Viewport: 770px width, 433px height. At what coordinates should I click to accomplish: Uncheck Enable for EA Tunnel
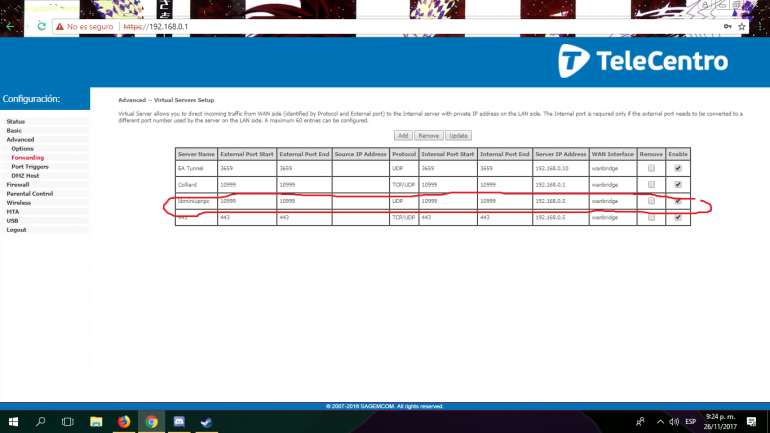678,168
